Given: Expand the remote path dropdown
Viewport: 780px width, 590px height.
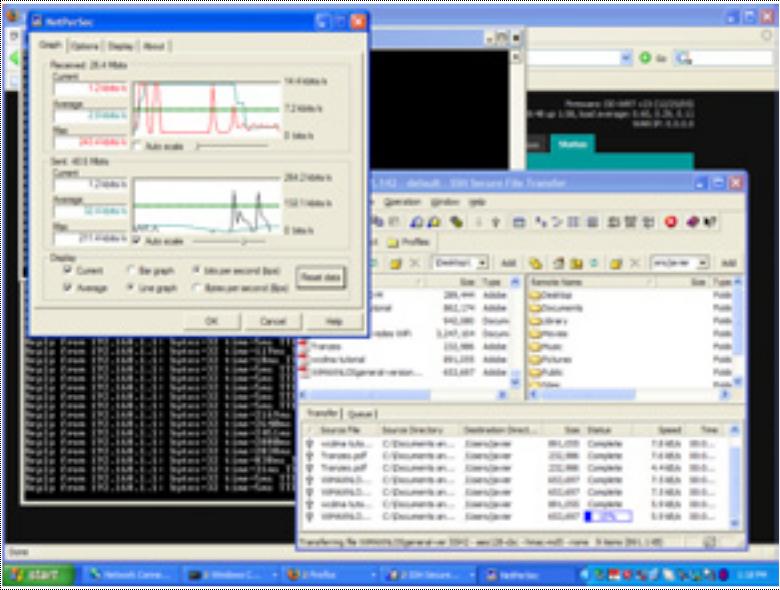Looking at the screenshot, I should (x=704, y=263).
